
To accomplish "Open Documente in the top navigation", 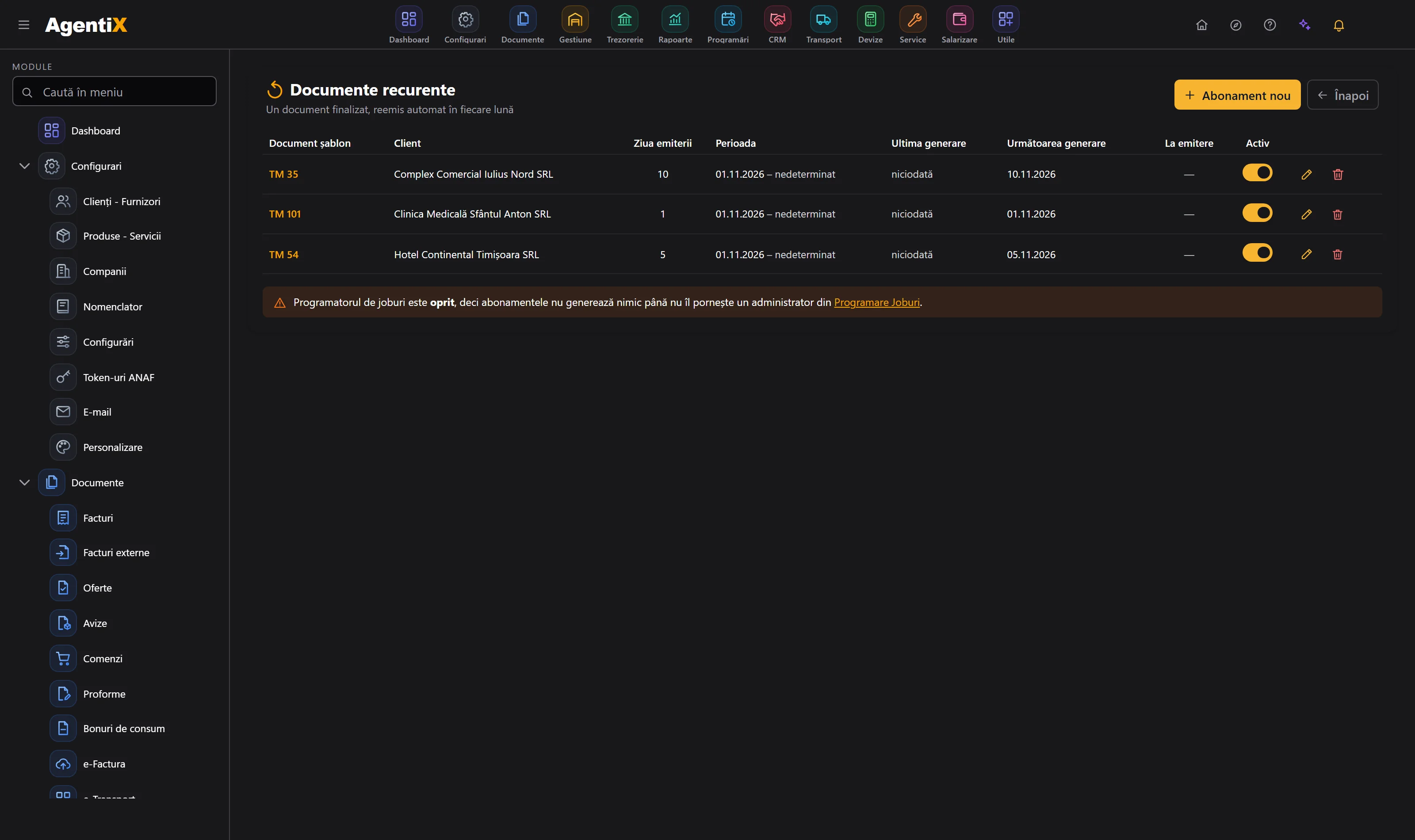I will point(522,25).
